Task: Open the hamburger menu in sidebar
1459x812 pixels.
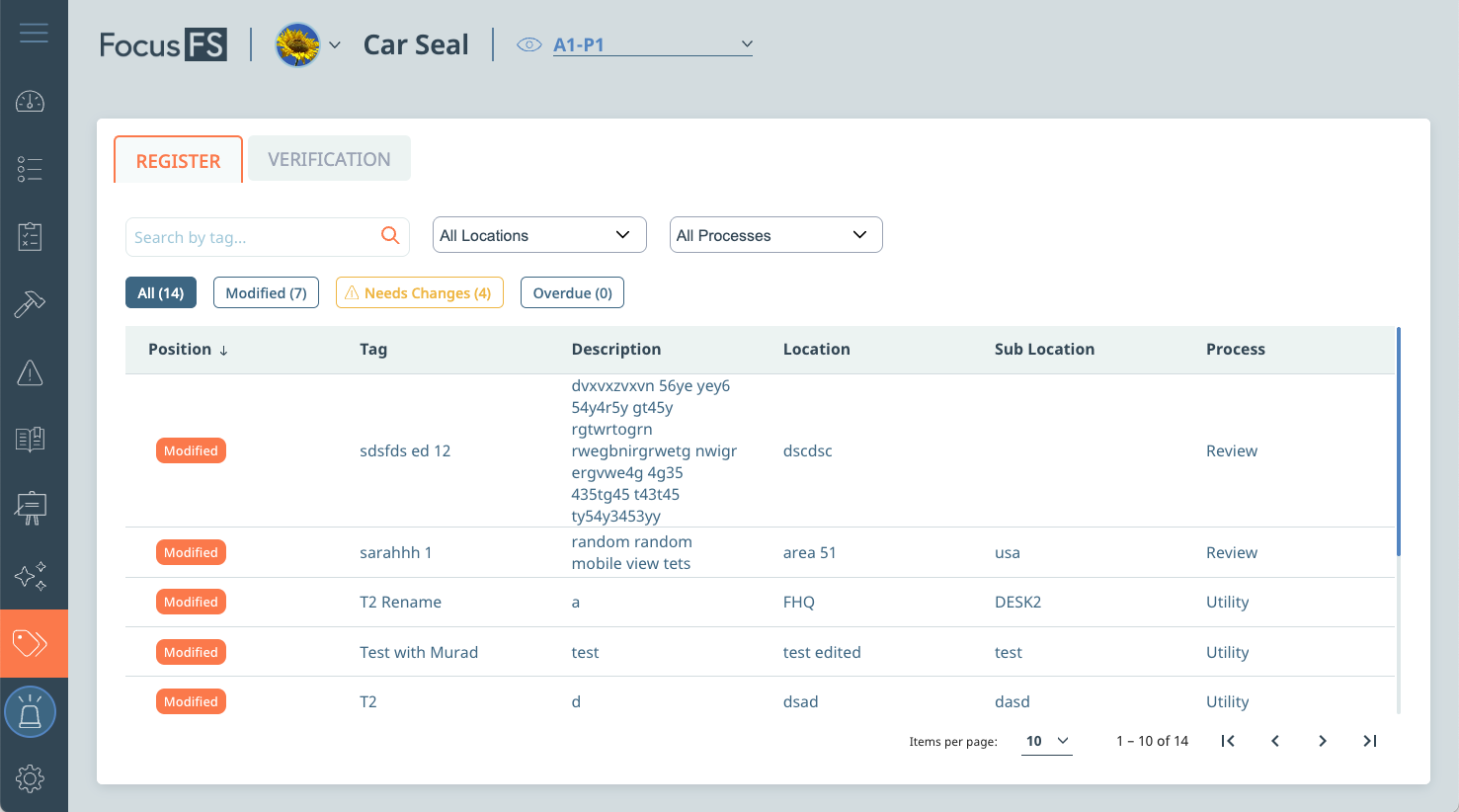Action: click(x=34, y=34)
